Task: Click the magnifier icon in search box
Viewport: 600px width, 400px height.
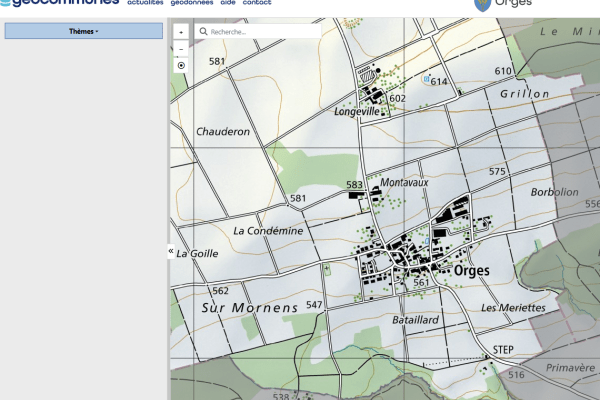Action: [x=203, y=31]
